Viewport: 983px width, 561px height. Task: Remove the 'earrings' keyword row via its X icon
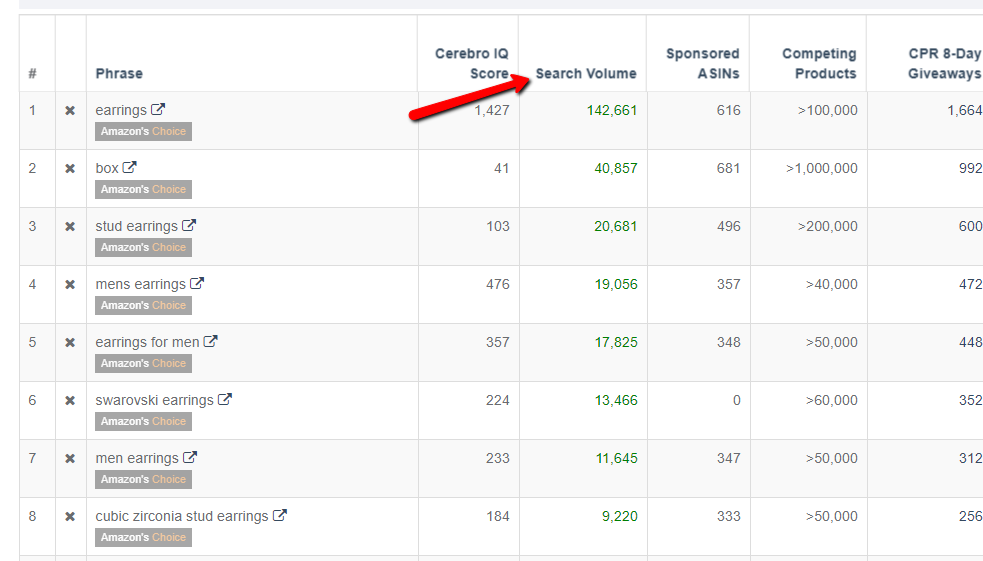[x=70, y=111]
